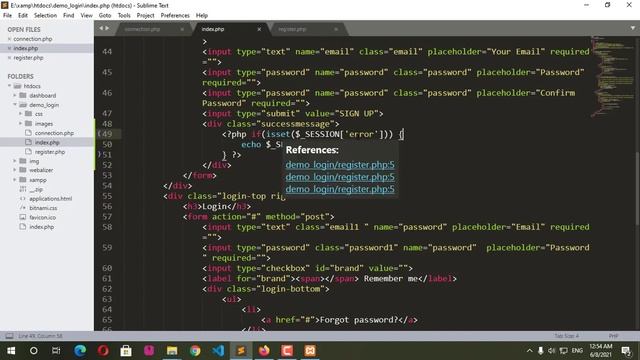Show hidden system tray icons

tap(529, 351)
